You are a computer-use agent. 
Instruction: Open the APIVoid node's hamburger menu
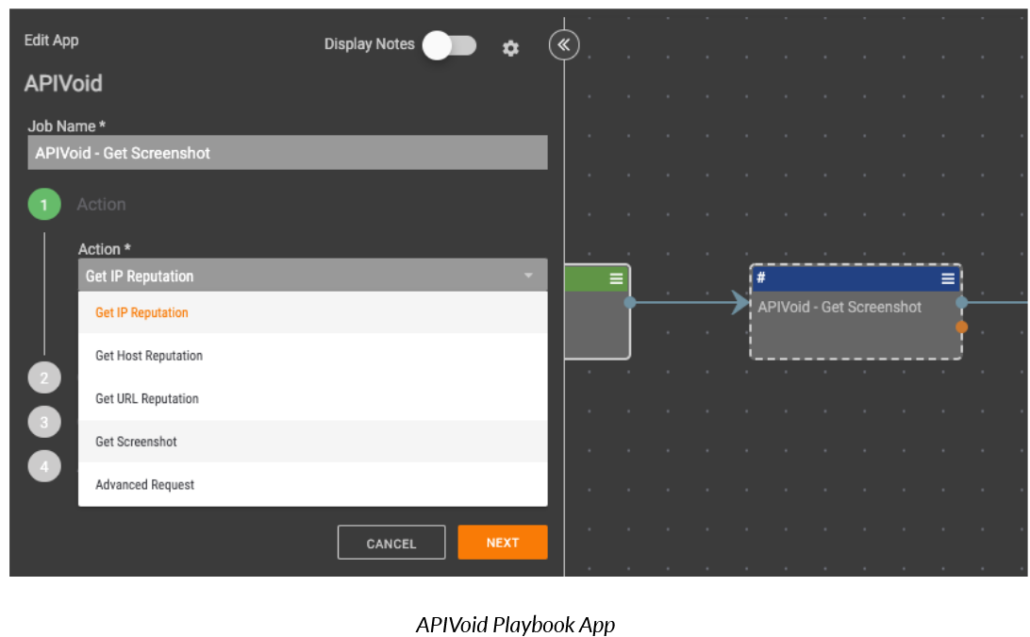[x=948, y=278]
